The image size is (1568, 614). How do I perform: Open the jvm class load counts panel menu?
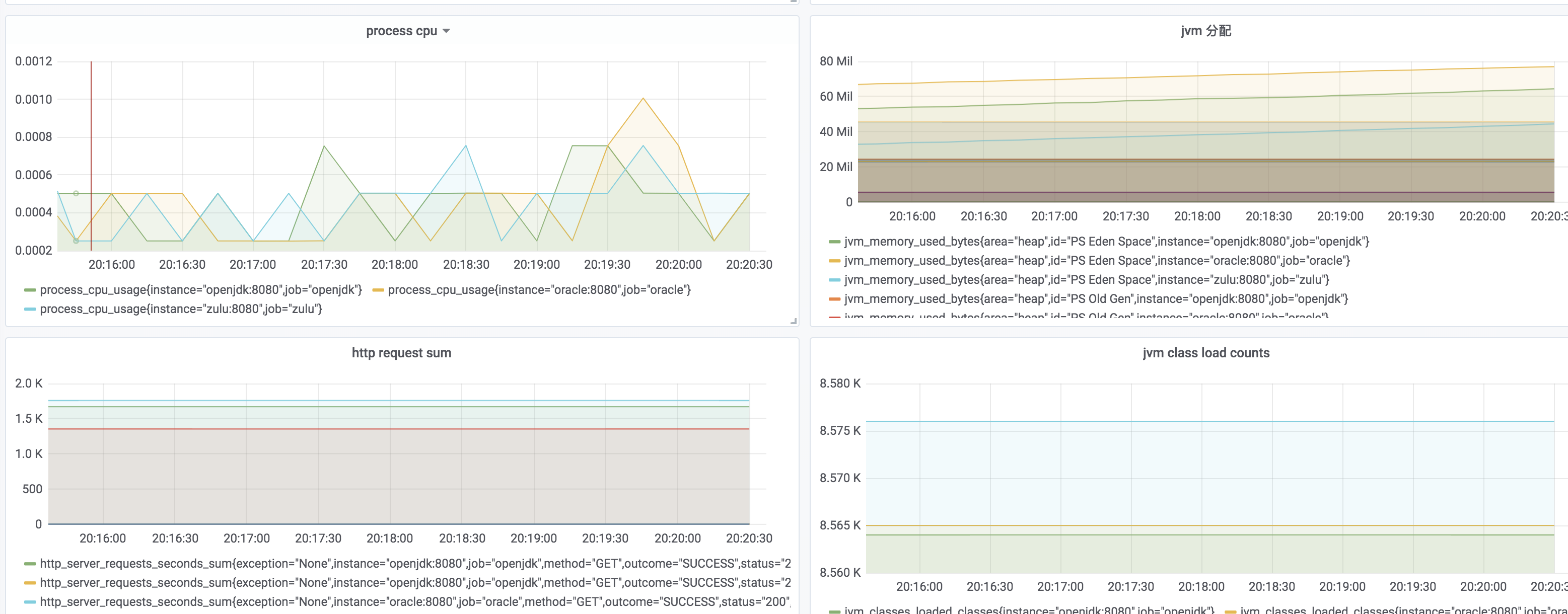coord(1206,353)
